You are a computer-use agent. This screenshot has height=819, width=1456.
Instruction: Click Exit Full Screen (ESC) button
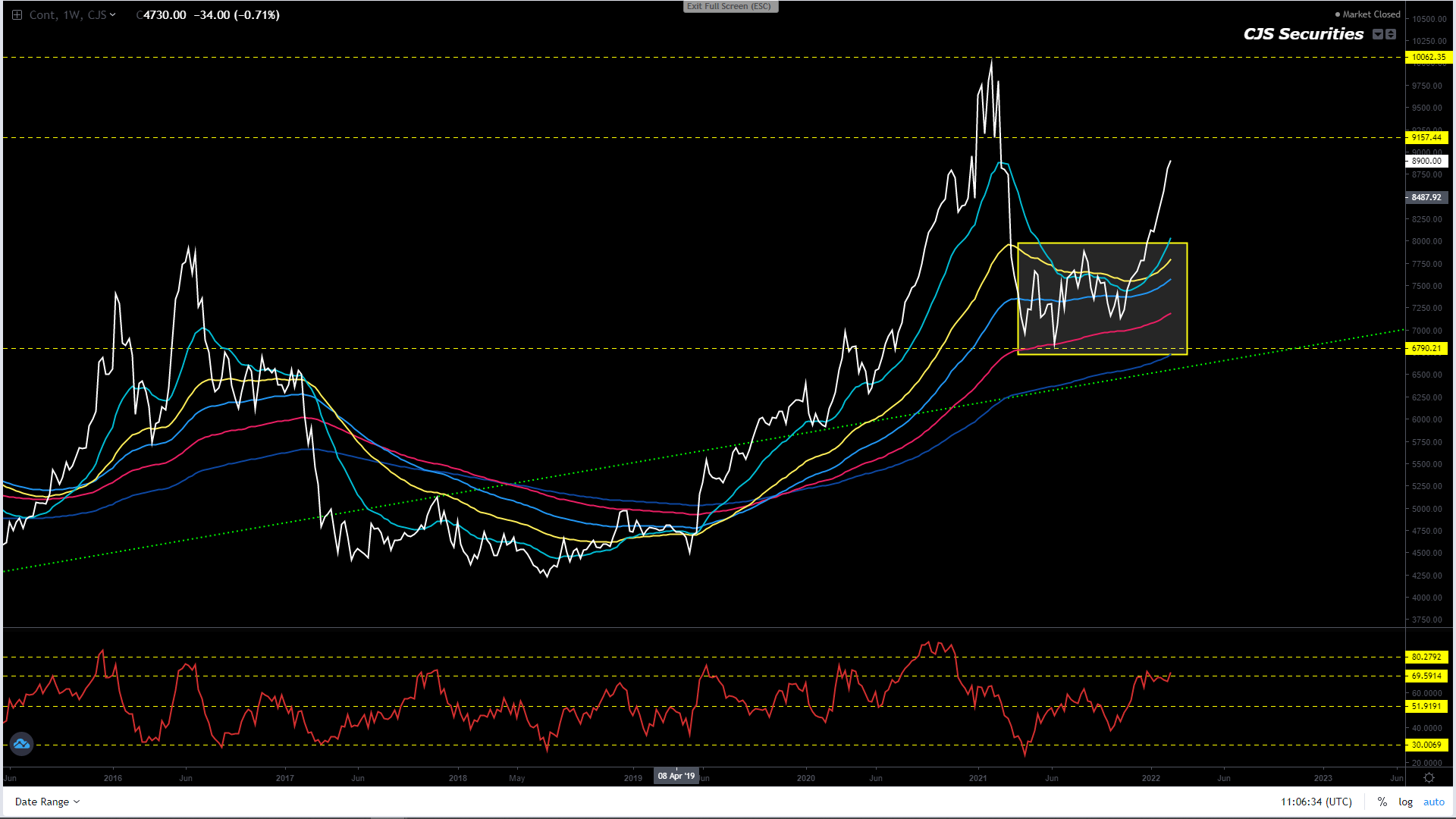click(729, 7)
